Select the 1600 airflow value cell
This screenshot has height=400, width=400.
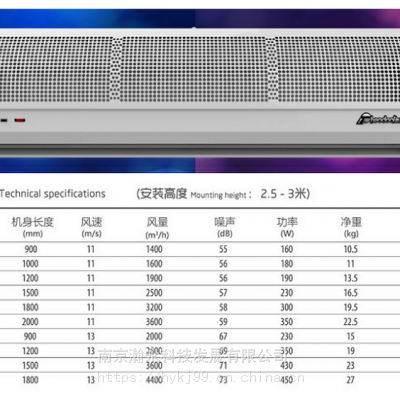pyautogui.click(x=154, y=264)
